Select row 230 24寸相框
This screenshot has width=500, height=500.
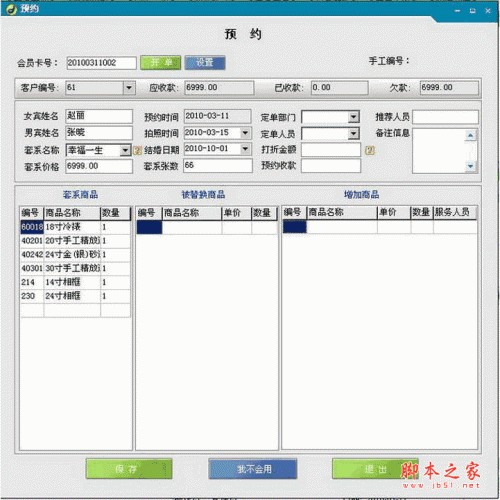[x=75, y=296]
